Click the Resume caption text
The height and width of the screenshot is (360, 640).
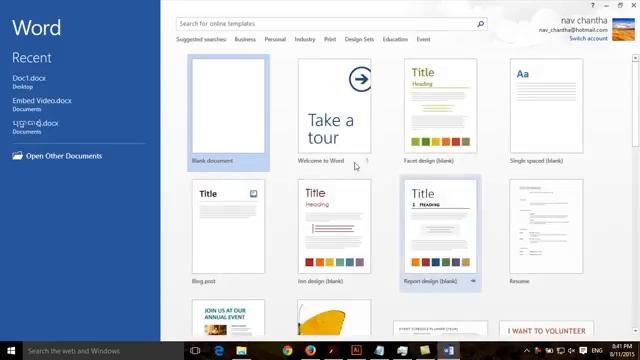[519, 281]
